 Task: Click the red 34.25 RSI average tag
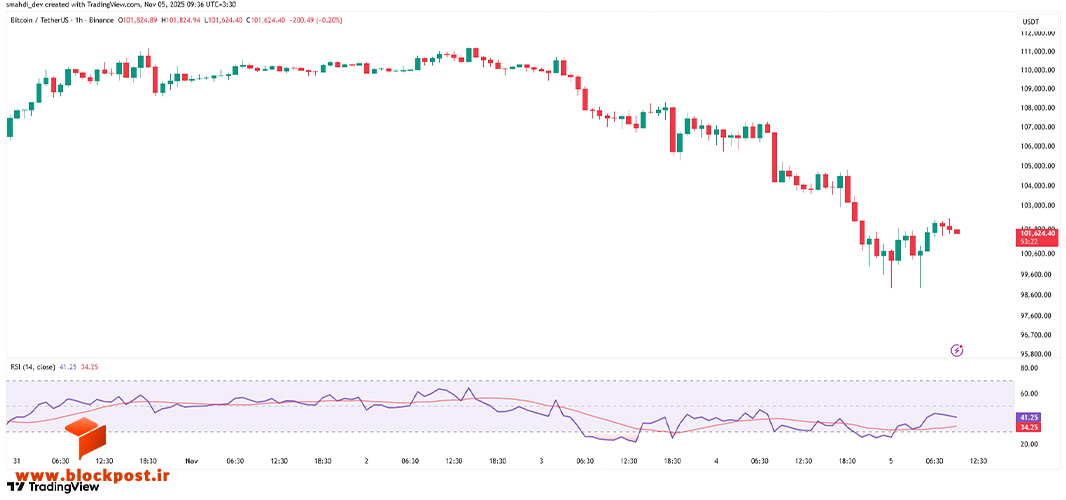point(1027,427)
